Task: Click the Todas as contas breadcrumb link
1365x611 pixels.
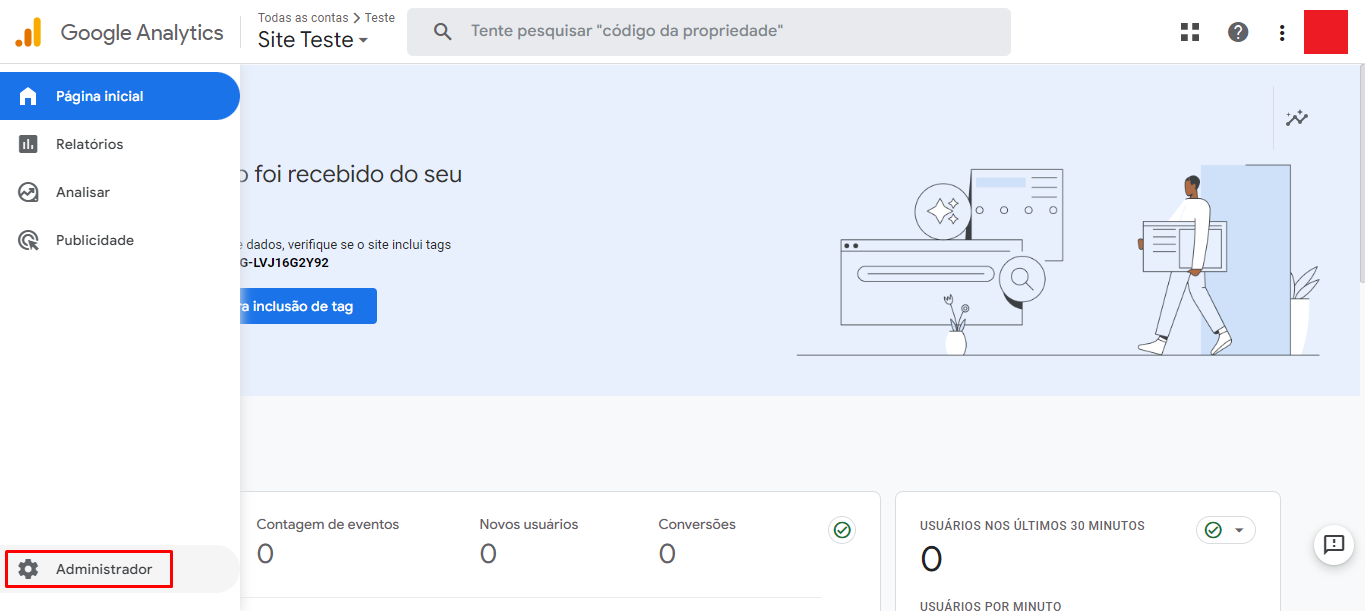Action: pos(303,18)
